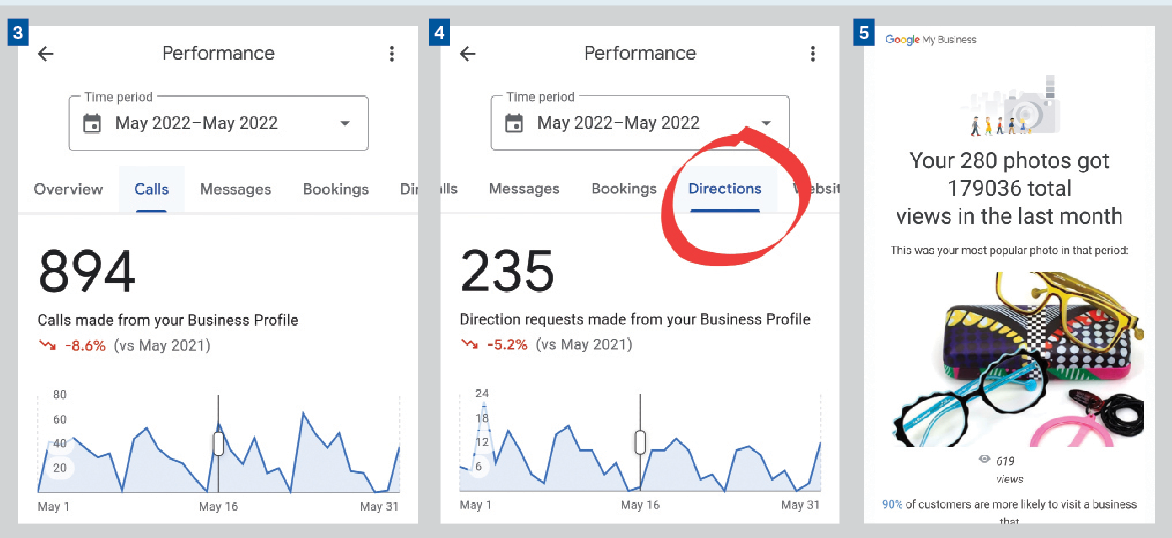Screen dimensions: 1172x538
Task: Open Messages tab on Directions screen
Action: click(x=524, y=189)
